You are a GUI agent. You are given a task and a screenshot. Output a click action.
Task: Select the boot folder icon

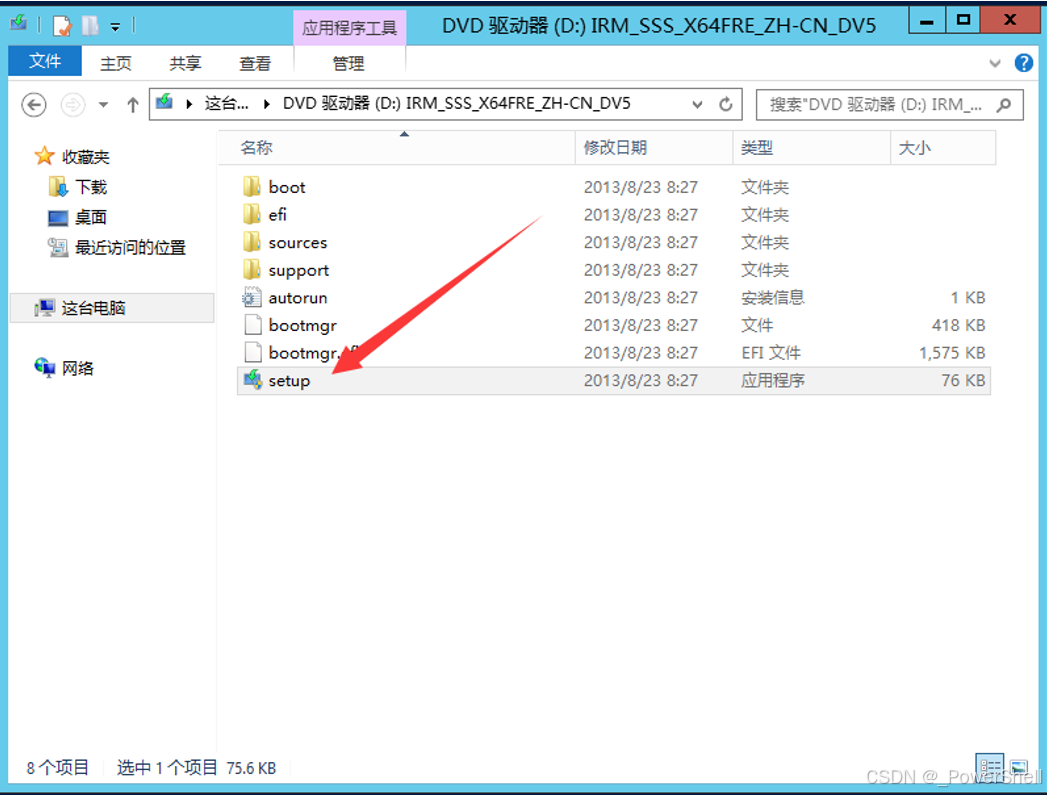coord(252,187)
